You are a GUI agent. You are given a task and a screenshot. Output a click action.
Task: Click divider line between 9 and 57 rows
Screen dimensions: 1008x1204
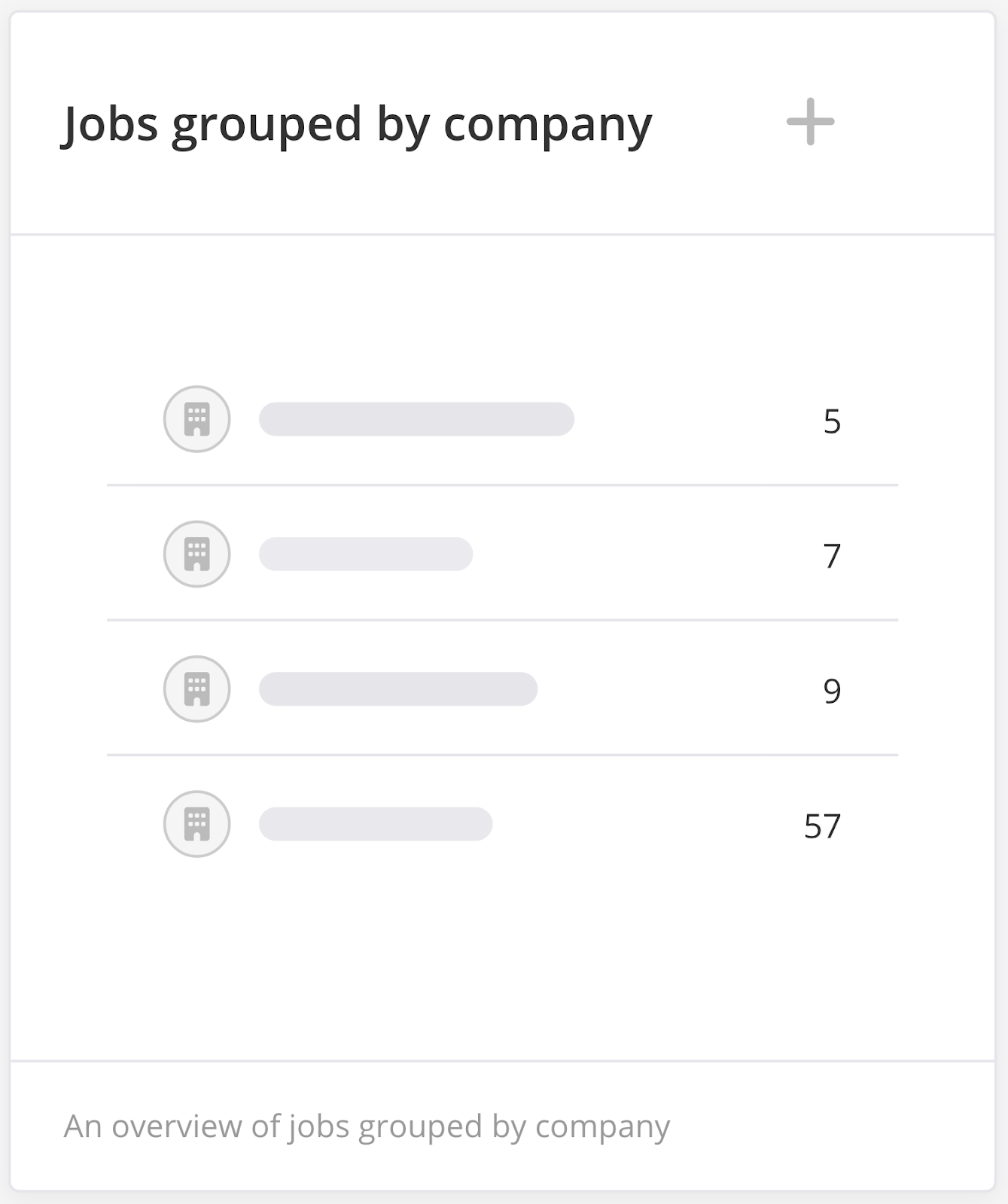[x=502, y=755]
